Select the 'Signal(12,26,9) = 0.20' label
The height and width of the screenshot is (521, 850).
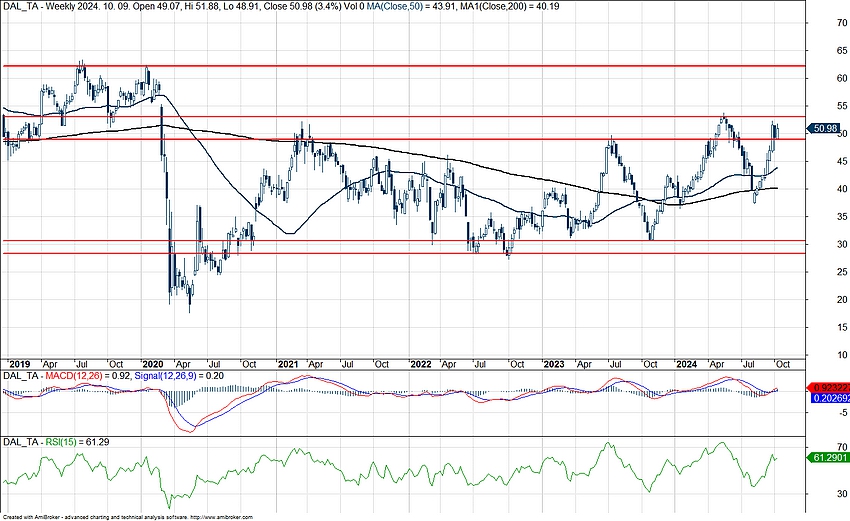point(179,376)
